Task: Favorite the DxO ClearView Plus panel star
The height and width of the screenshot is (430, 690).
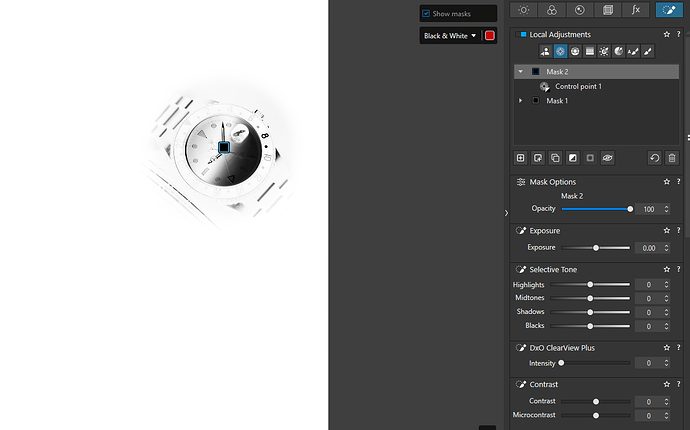Action: (666, 348)
